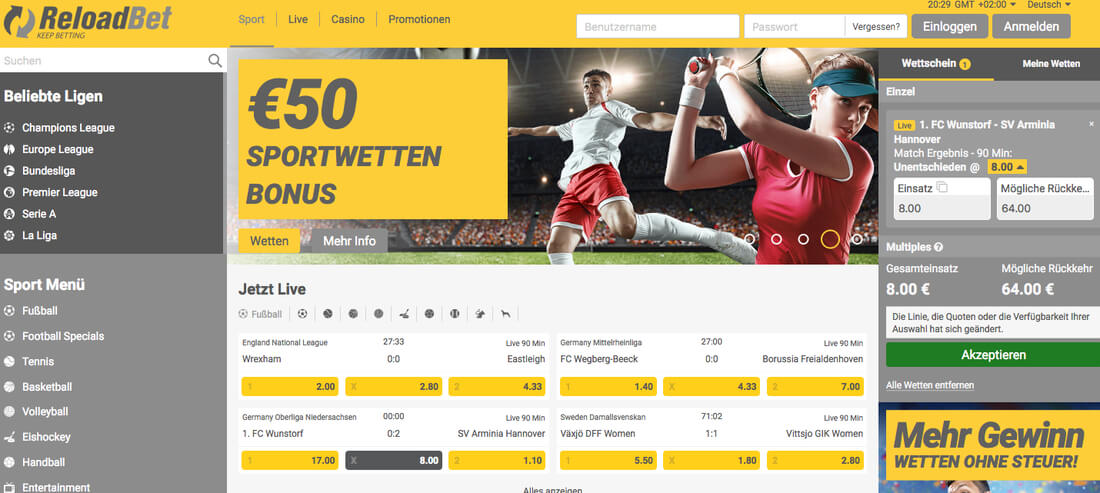The width and height of the screenshot is (1100, 493).
Task: Click the Multiples help question mark icon
Action: [939, 248]
